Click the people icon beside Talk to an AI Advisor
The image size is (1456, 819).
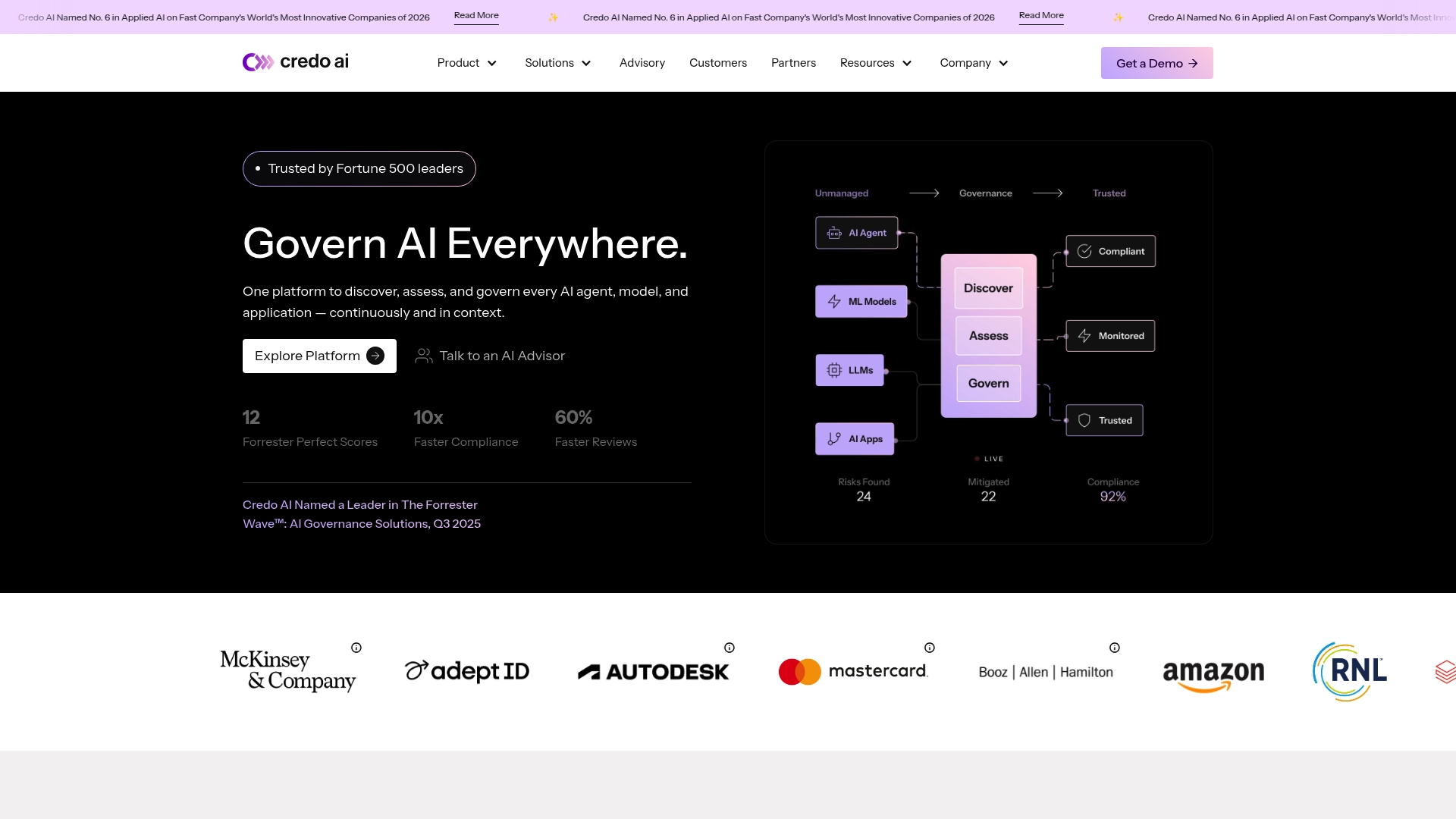tap(424, 356)
